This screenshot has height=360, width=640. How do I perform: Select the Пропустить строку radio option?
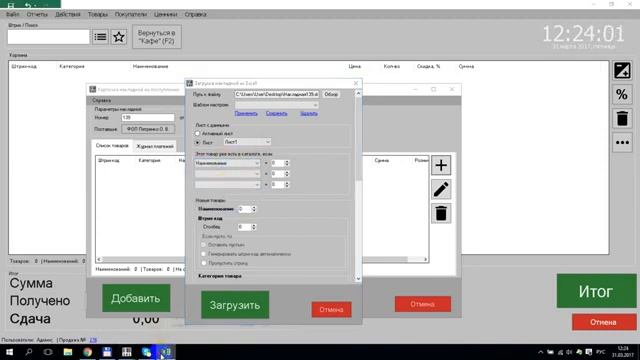coord(203,263)
